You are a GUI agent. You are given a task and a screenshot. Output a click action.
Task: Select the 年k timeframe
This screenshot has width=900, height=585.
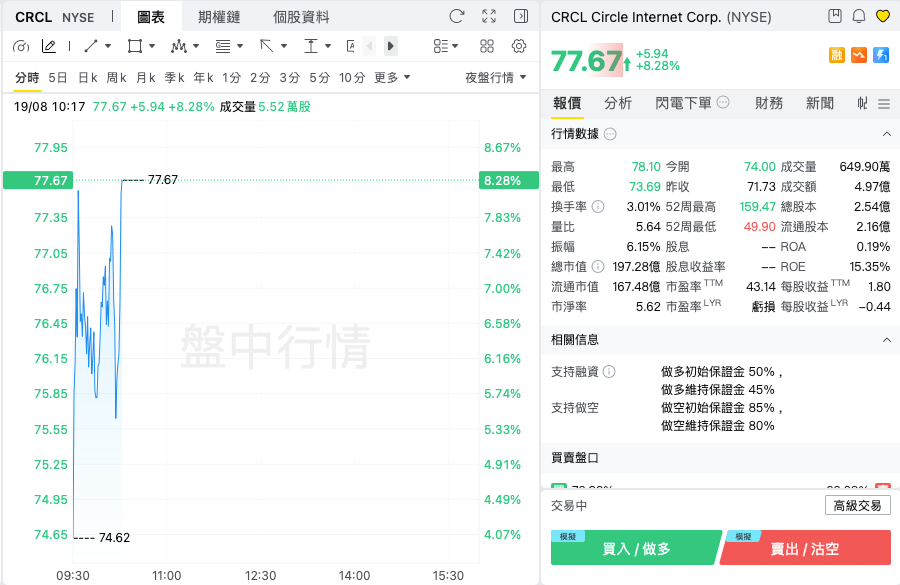[x=203, y=78]
